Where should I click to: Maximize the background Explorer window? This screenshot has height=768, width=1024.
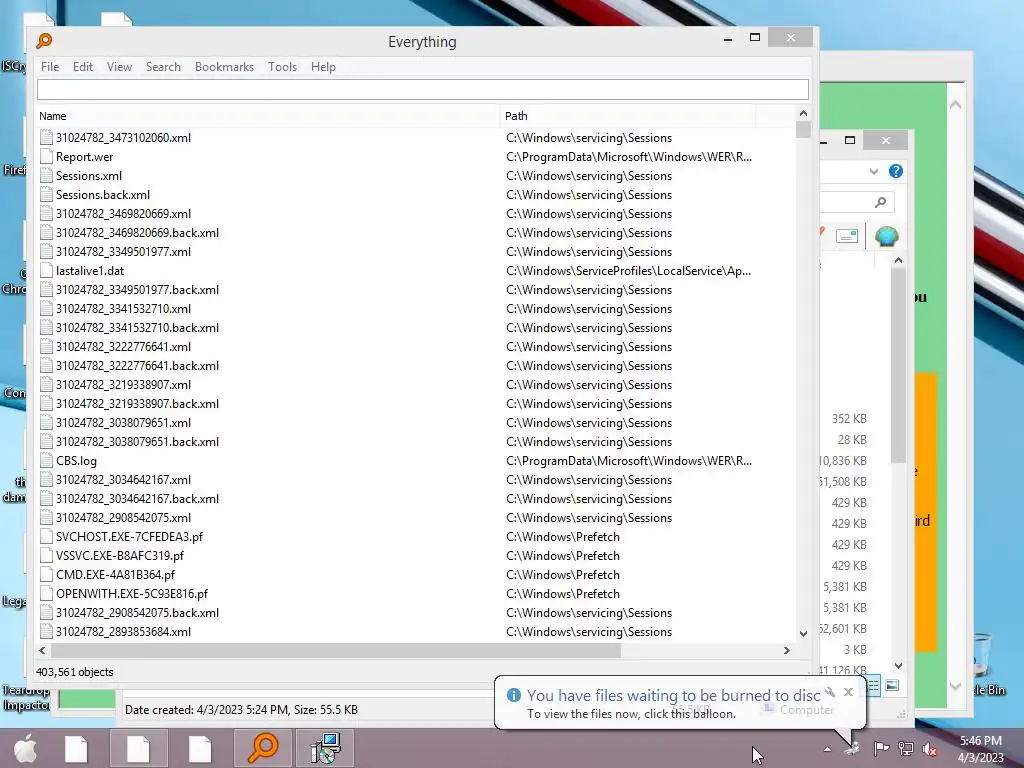(x=850, y=140)
